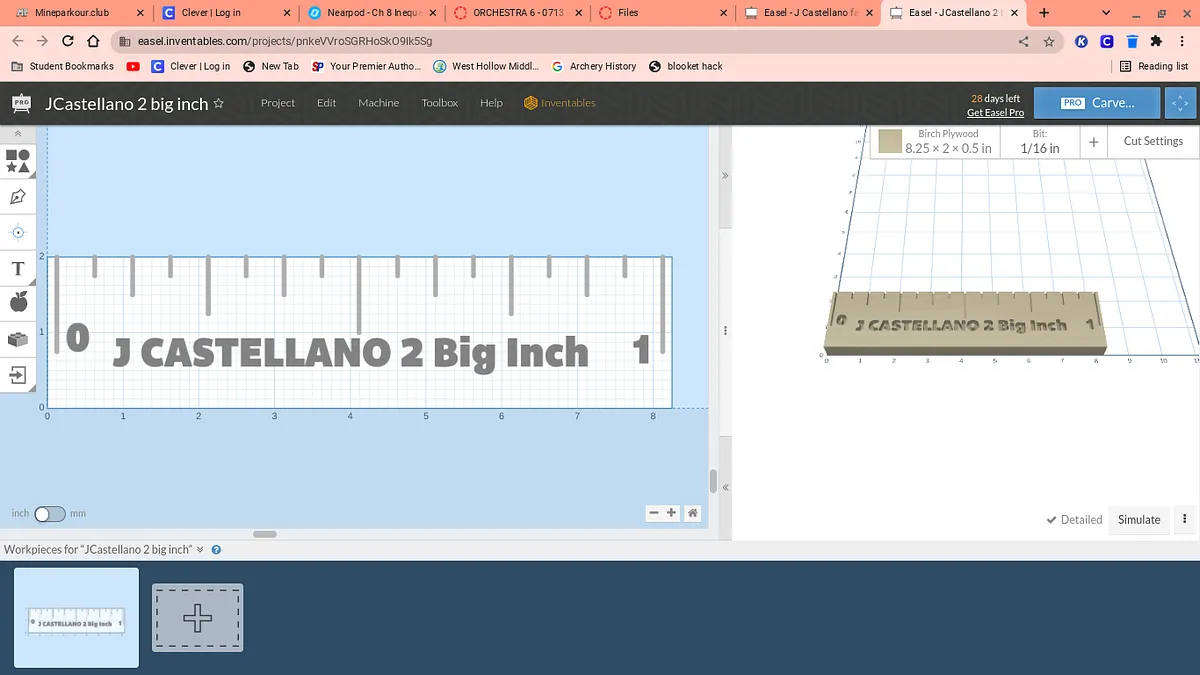The image size is (1200, 675).
Task: Click the Carve button
Action: [x=1098, y=103]
